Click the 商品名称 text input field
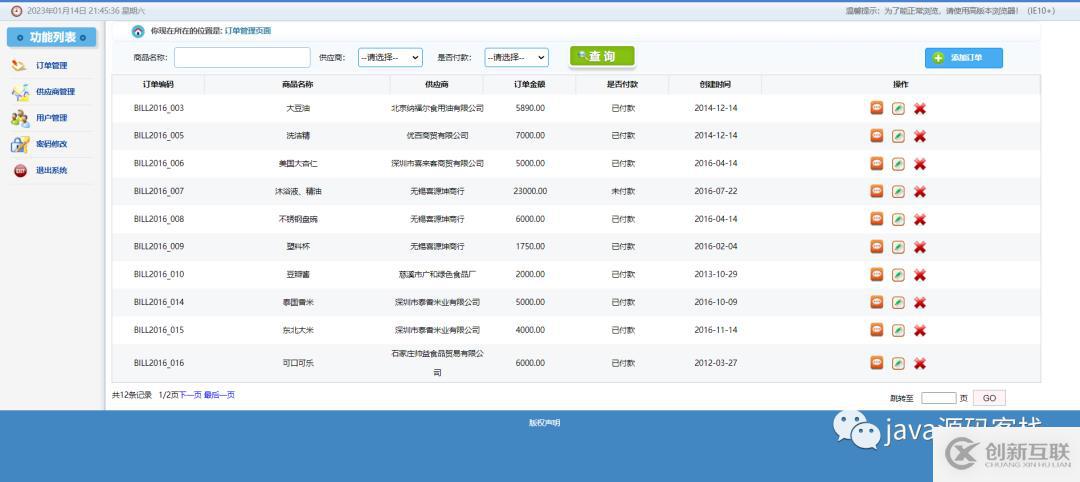The height and width of the screenshot is (482, 1080). 242,58
